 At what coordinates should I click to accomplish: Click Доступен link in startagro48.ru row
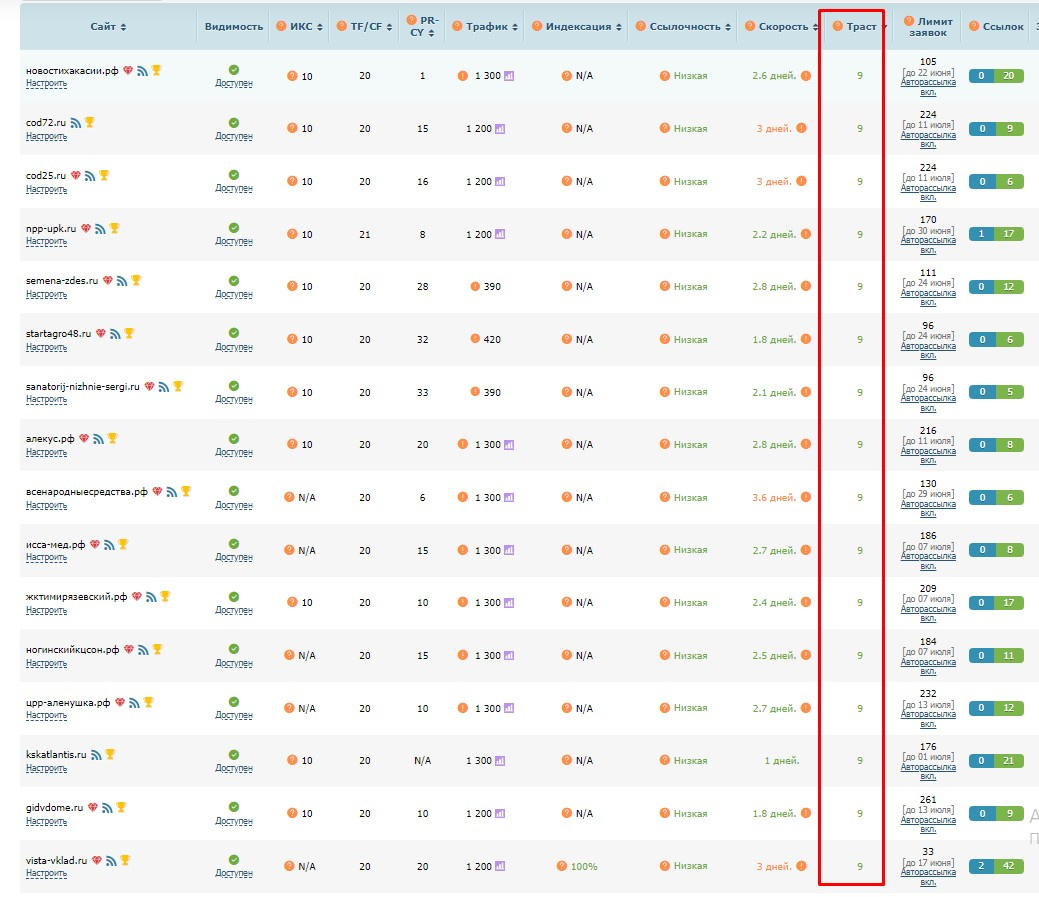(234, 346)
